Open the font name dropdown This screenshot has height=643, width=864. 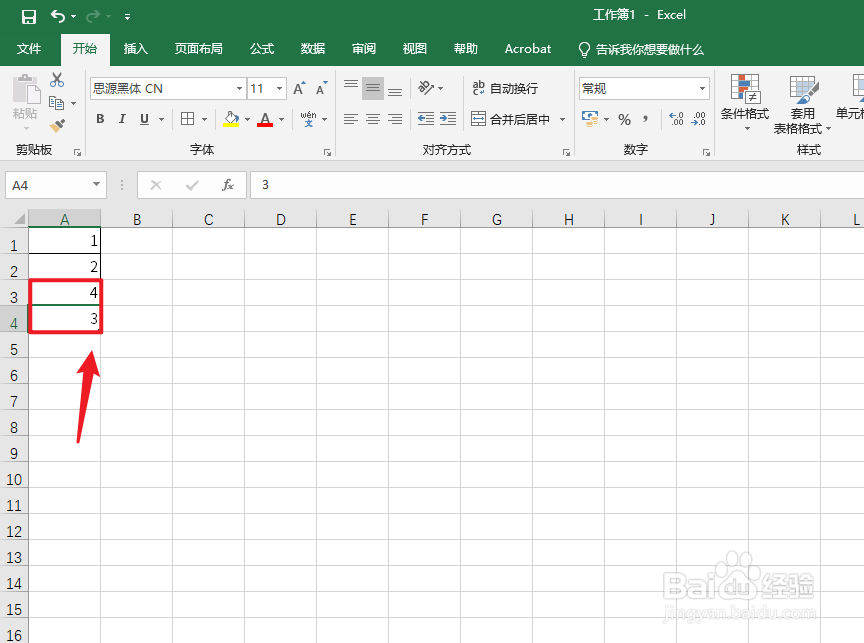coord(238,88)
